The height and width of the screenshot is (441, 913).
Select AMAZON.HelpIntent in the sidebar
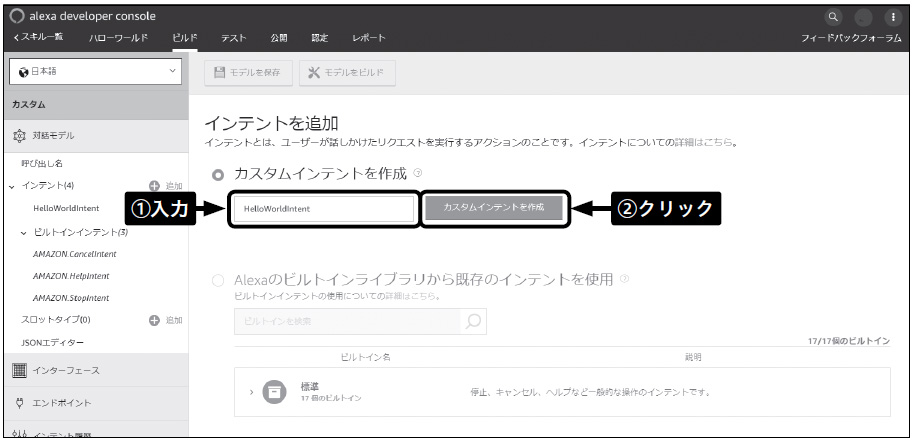pos(71,276)
